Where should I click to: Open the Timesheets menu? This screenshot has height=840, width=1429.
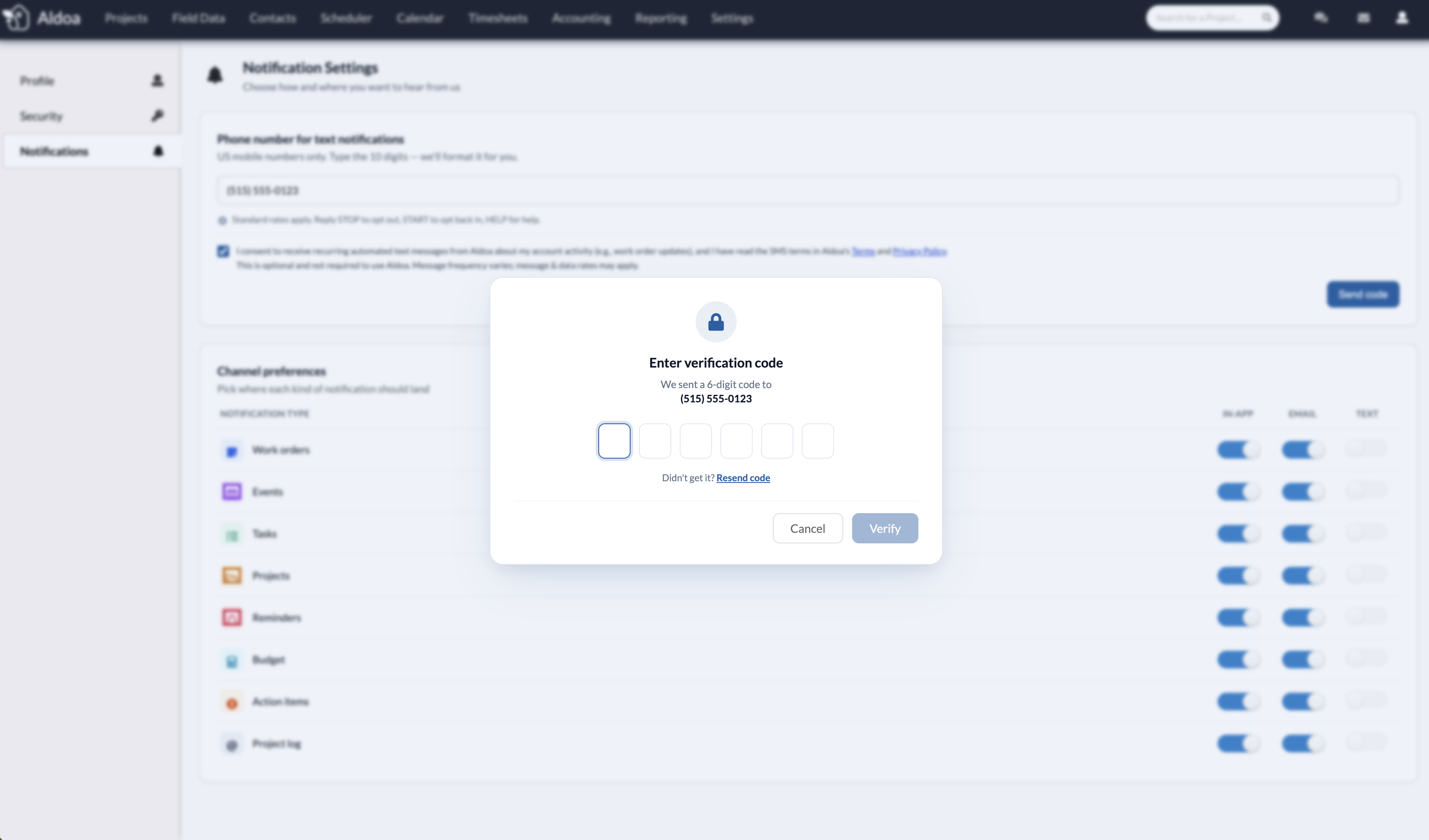click(x=498, y=18)
